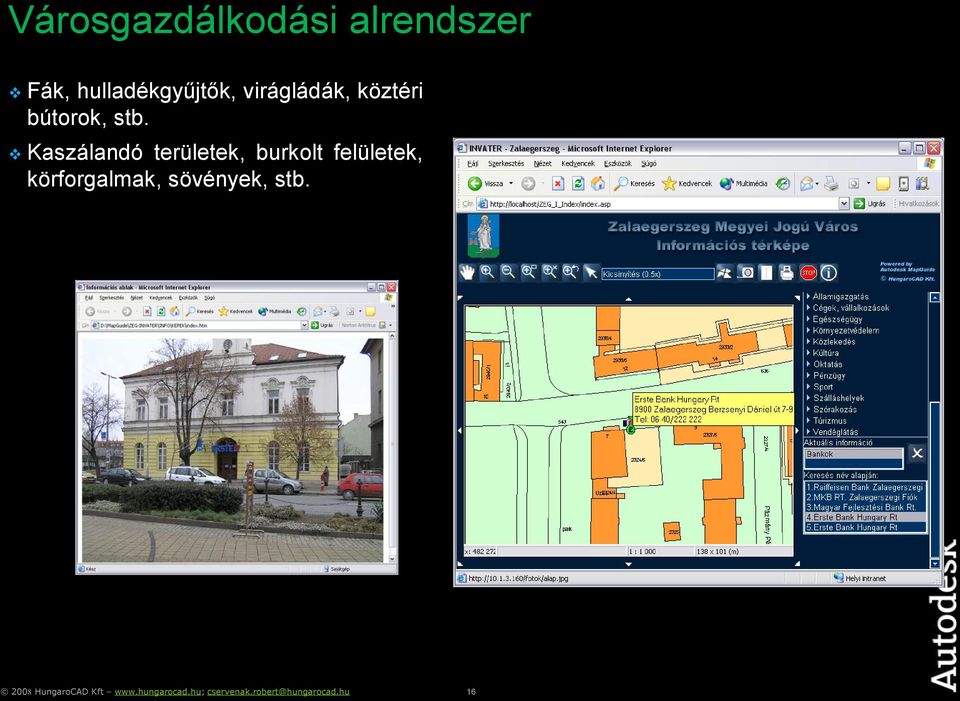Click the camera snapshot icon in map toolbar
Image resolution: width=960 pixels, height=701 pixels.
(x=746, y=273)
